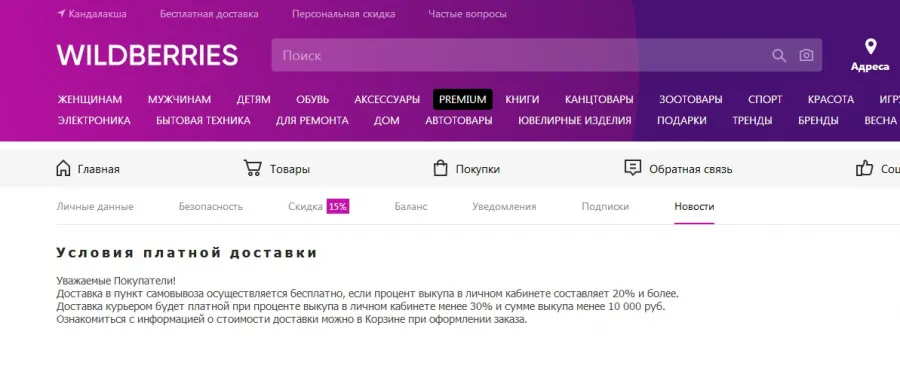Open the КАНЦТОВАРЫ category

tap(599, 99)
